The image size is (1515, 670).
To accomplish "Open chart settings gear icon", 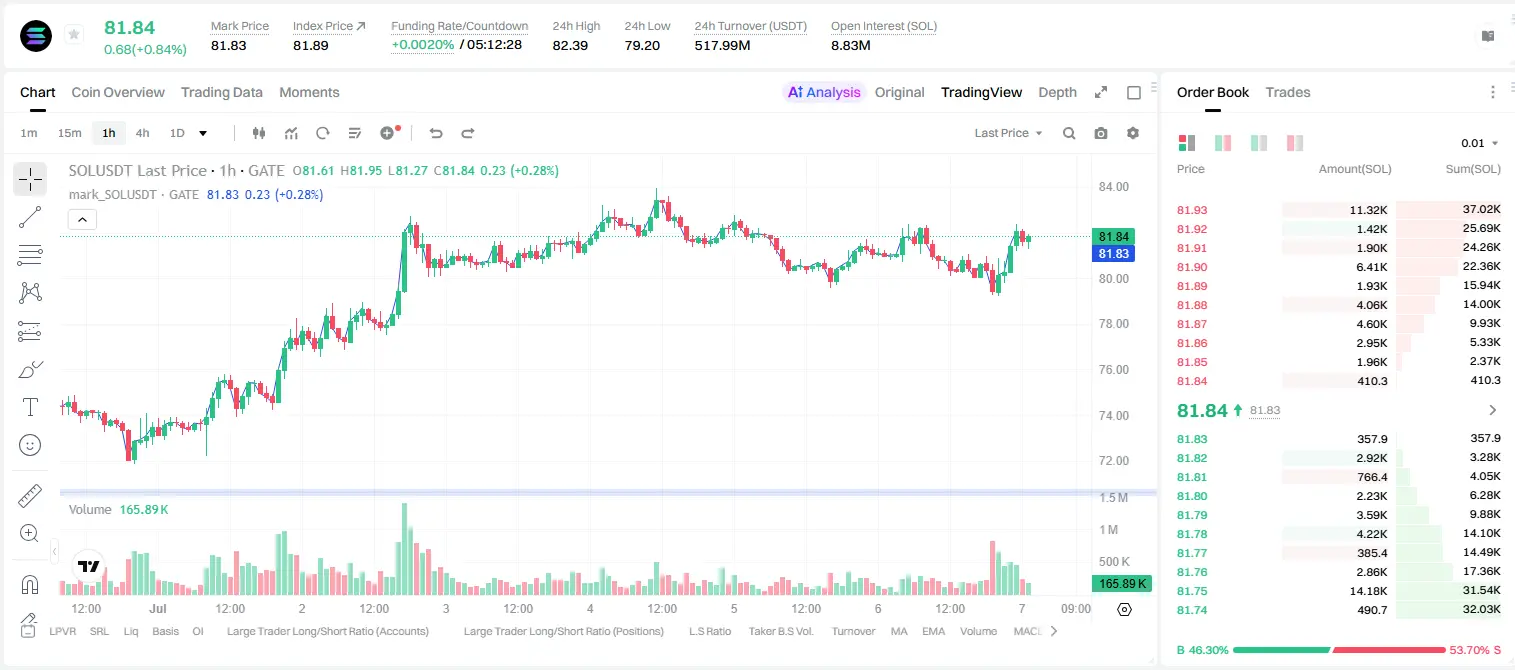I will [x=1133, y=133].
